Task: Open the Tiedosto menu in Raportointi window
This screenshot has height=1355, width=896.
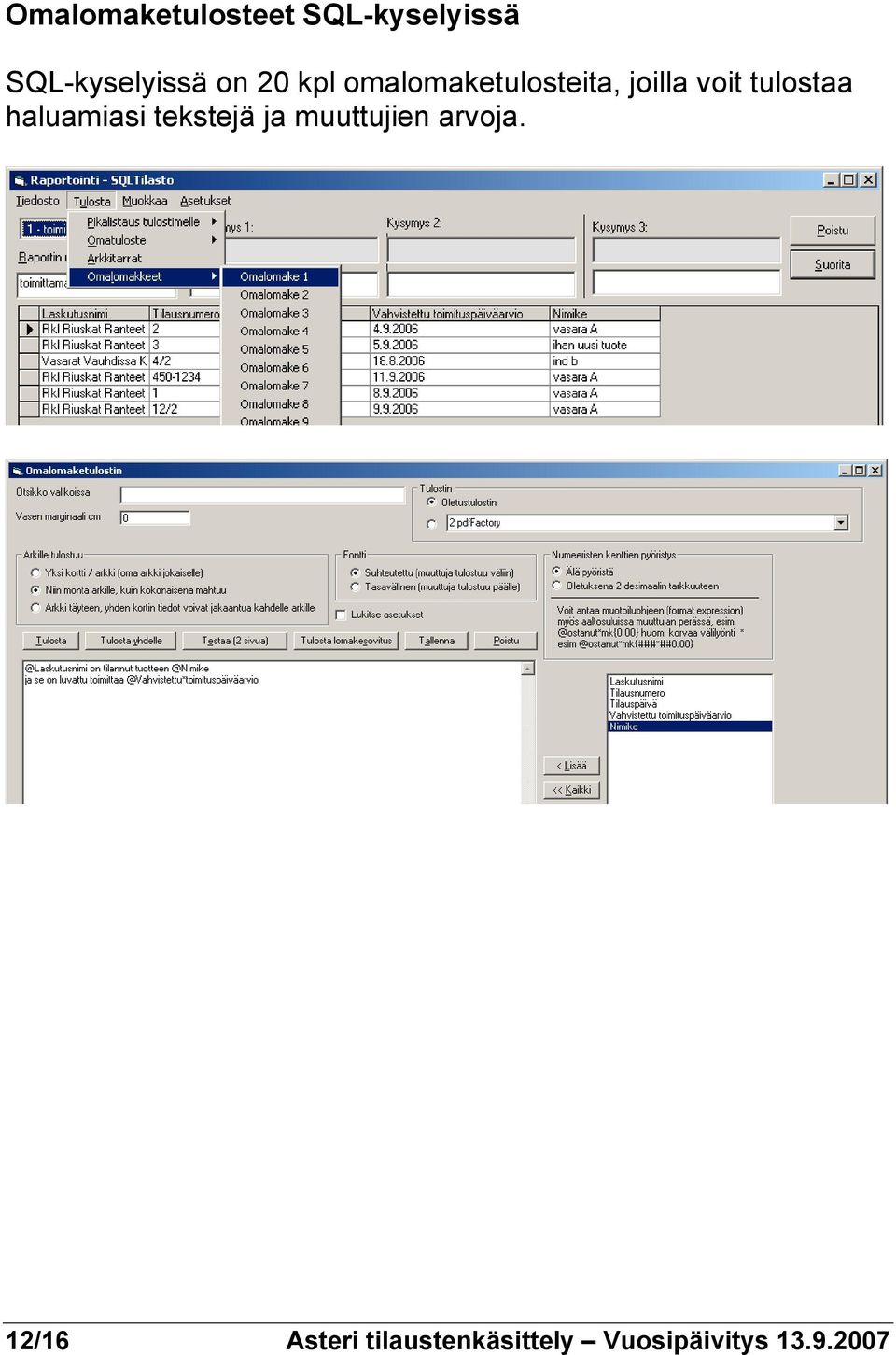Action: pos(37,201)
